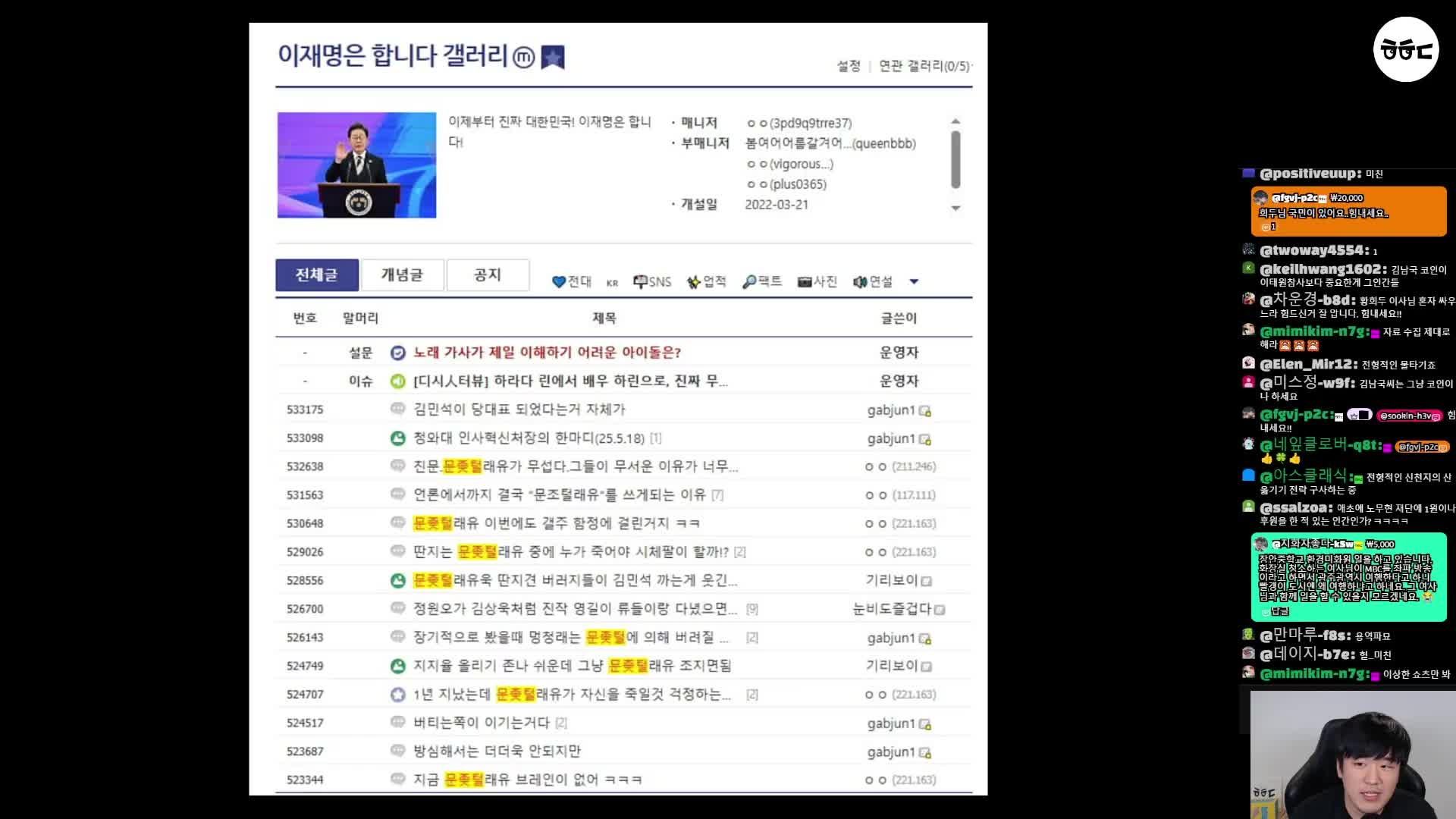The height and width of the screenshot is (819, 1456).
Task: Filter by 전대 heart category
Action: pos(572,281)
